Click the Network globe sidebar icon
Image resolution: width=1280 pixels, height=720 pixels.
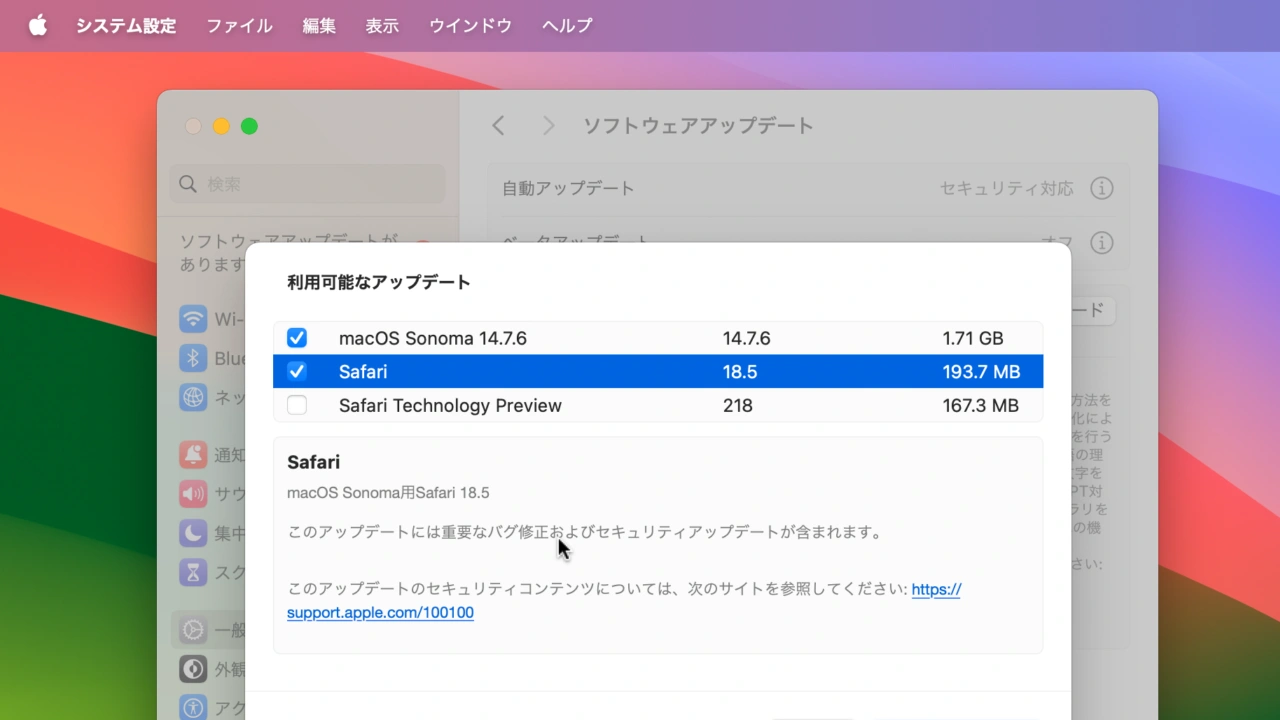193,397
